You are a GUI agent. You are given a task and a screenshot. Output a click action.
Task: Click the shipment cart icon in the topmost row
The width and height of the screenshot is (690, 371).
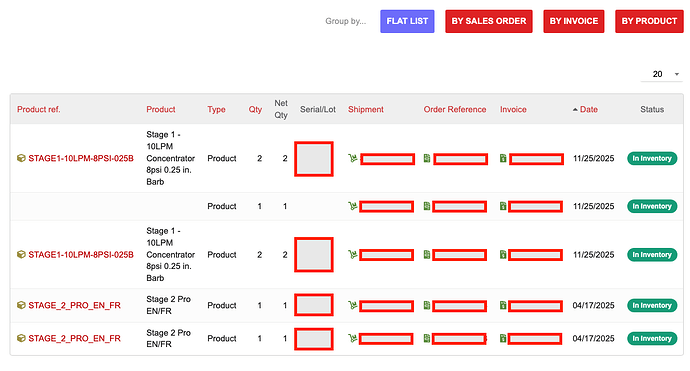(x=352, y=158)
